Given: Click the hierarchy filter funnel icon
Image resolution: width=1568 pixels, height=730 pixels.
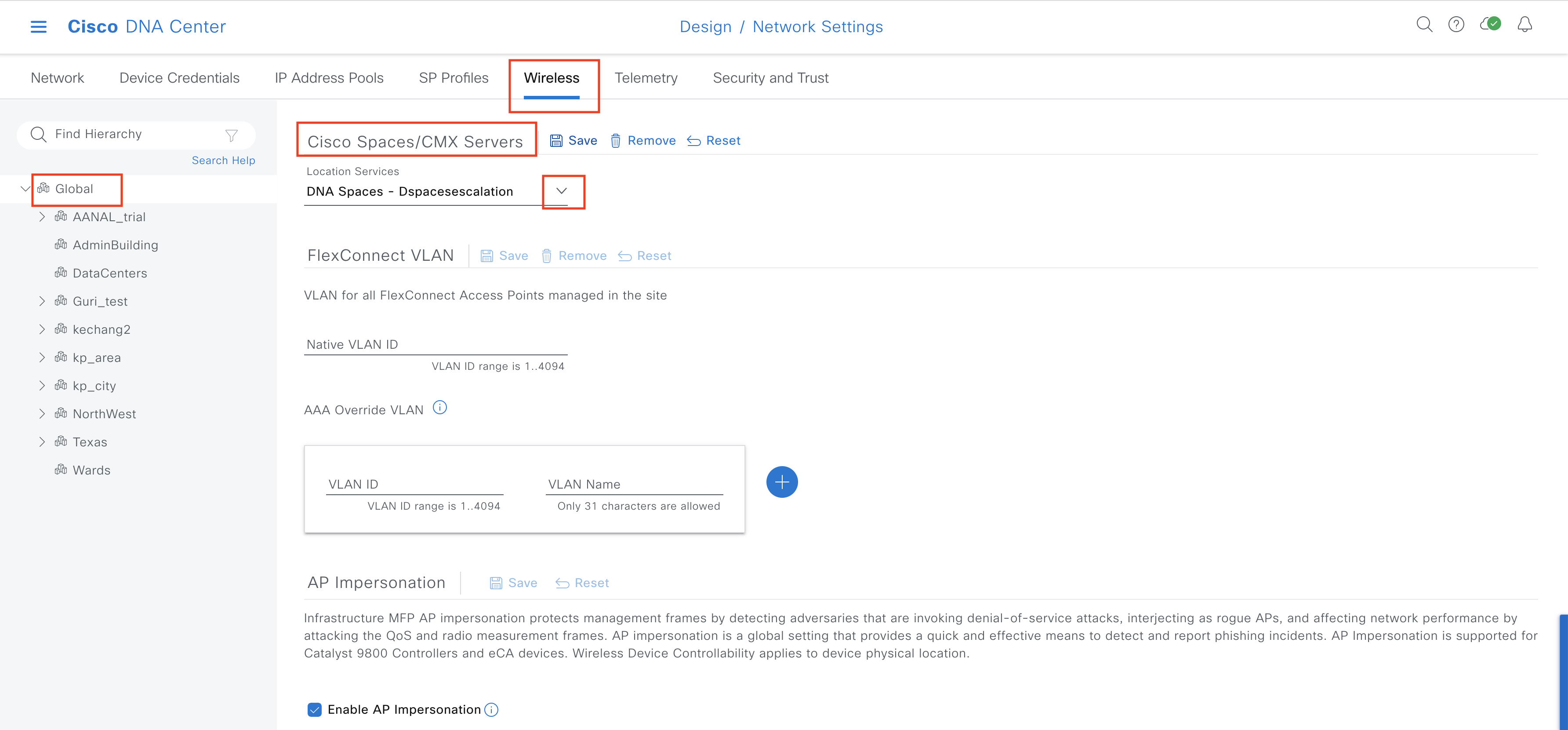Looking at the screenshot, I should pyautogui.click(x=231, y=135).
